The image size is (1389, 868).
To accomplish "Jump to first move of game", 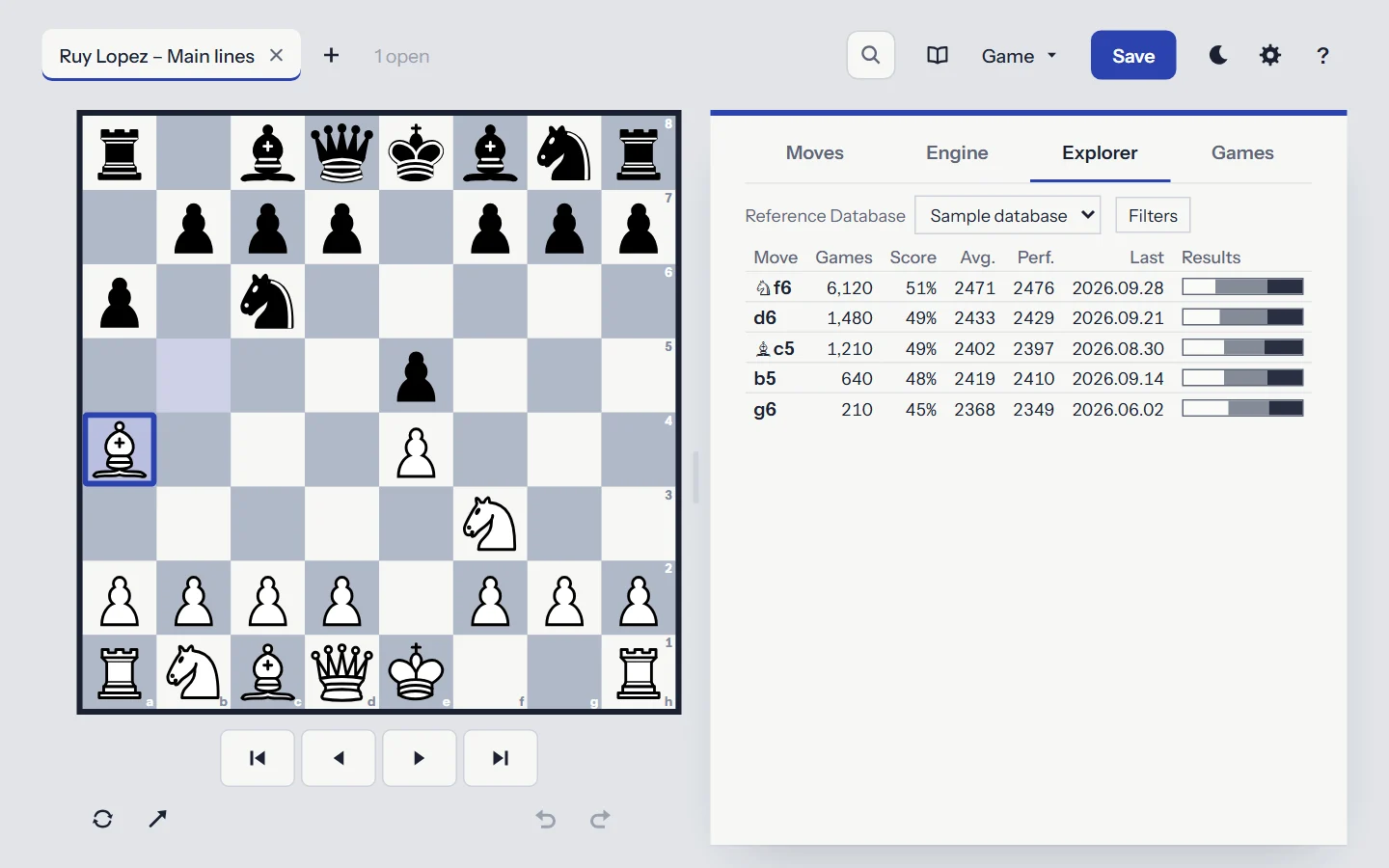I will (x=258, y=758).
